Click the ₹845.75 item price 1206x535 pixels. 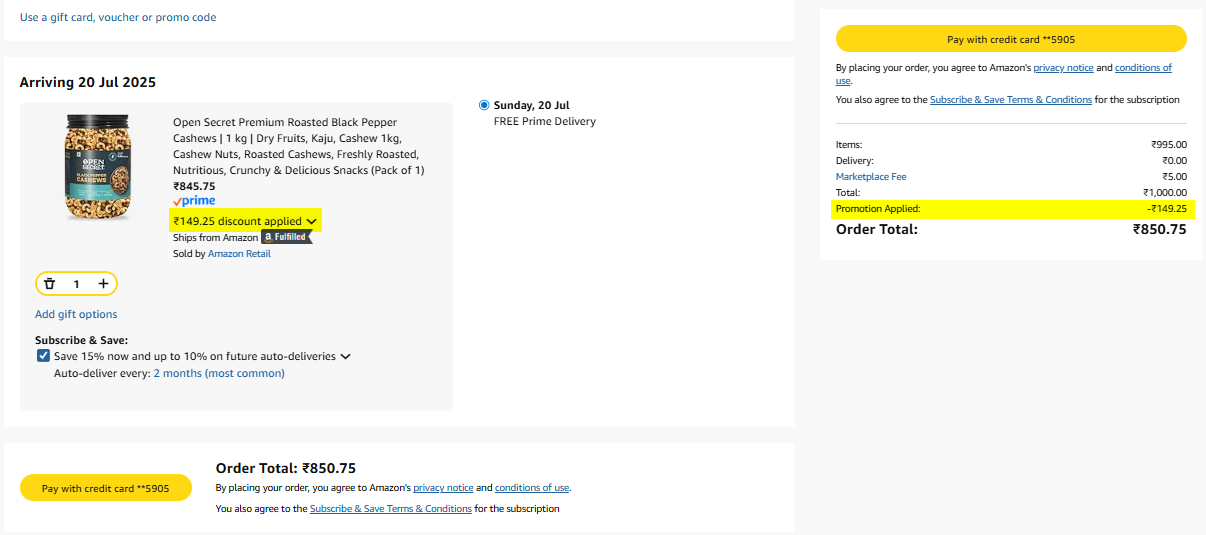tap(194, 186)
